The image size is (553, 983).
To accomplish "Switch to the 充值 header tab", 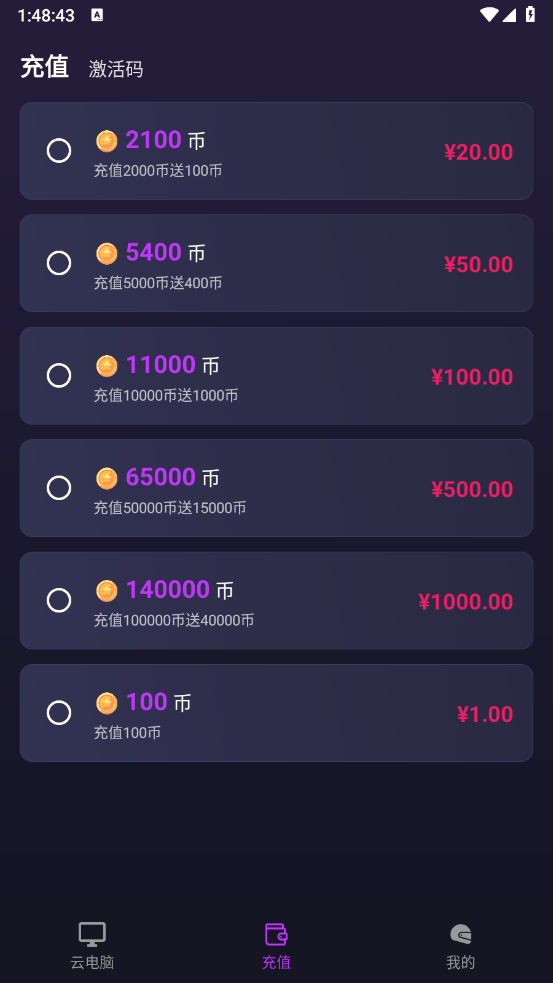I will (45, 67).
